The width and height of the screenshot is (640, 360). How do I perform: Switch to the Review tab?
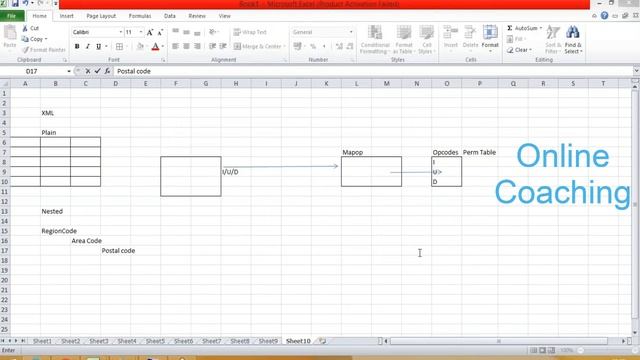click(197, 16)
